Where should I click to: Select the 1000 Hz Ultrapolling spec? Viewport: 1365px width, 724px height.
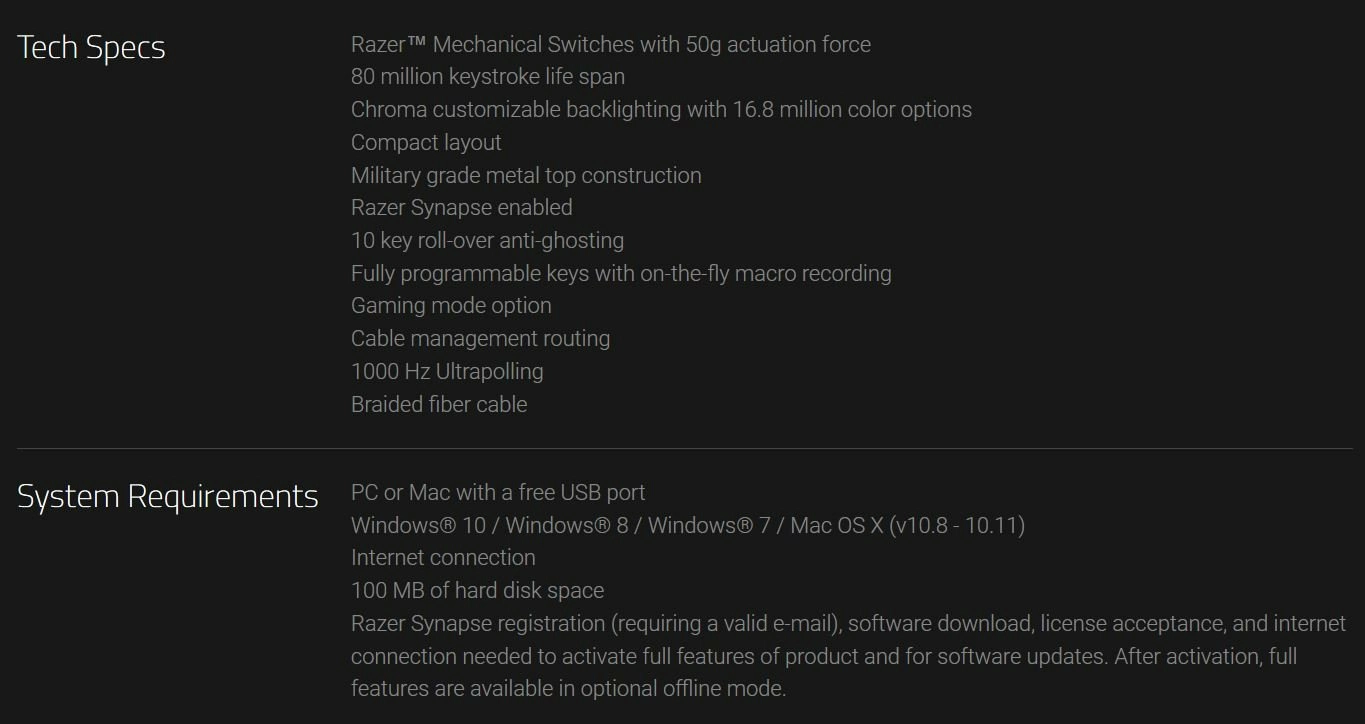[447, 372]
